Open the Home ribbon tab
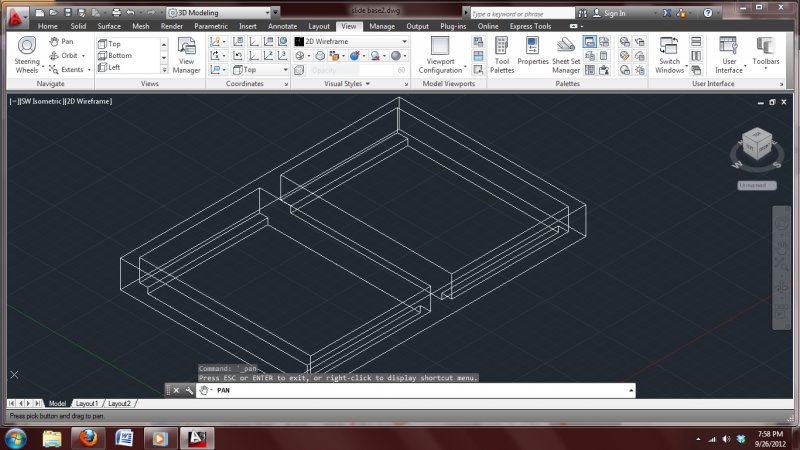The image size is (800, 450). point(47,26)
